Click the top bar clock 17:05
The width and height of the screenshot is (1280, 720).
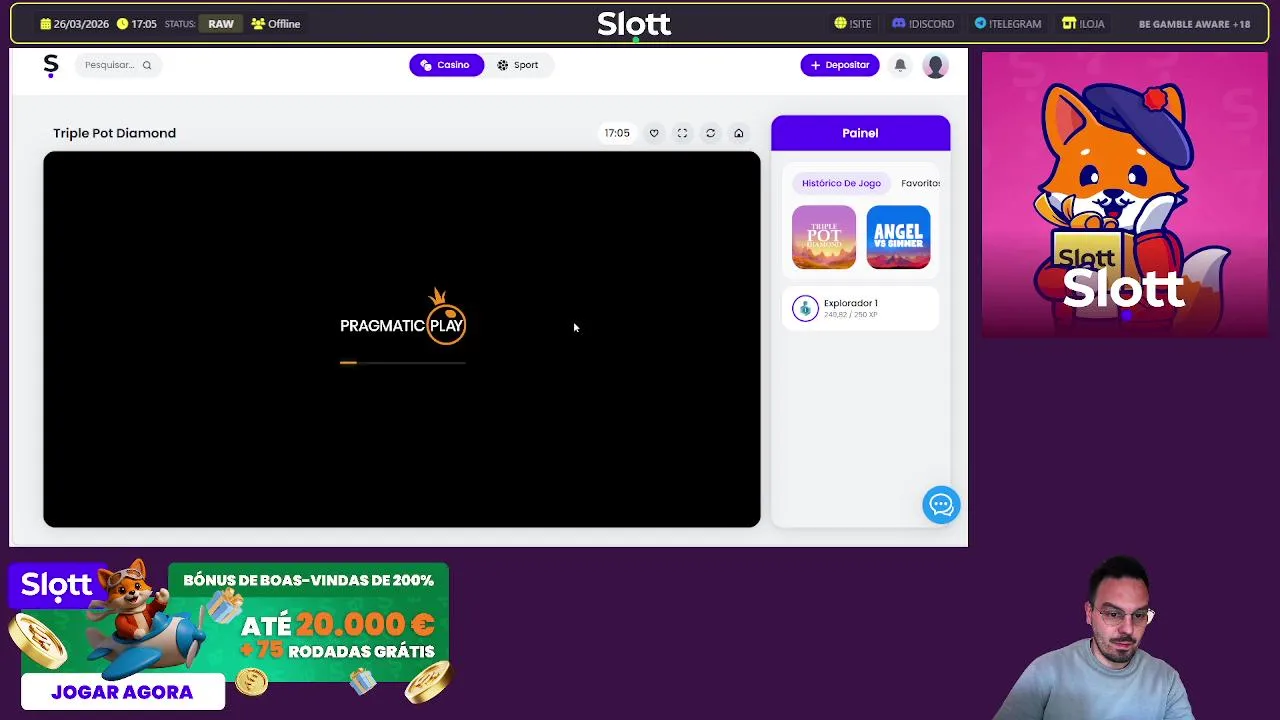tap(137, 24)
